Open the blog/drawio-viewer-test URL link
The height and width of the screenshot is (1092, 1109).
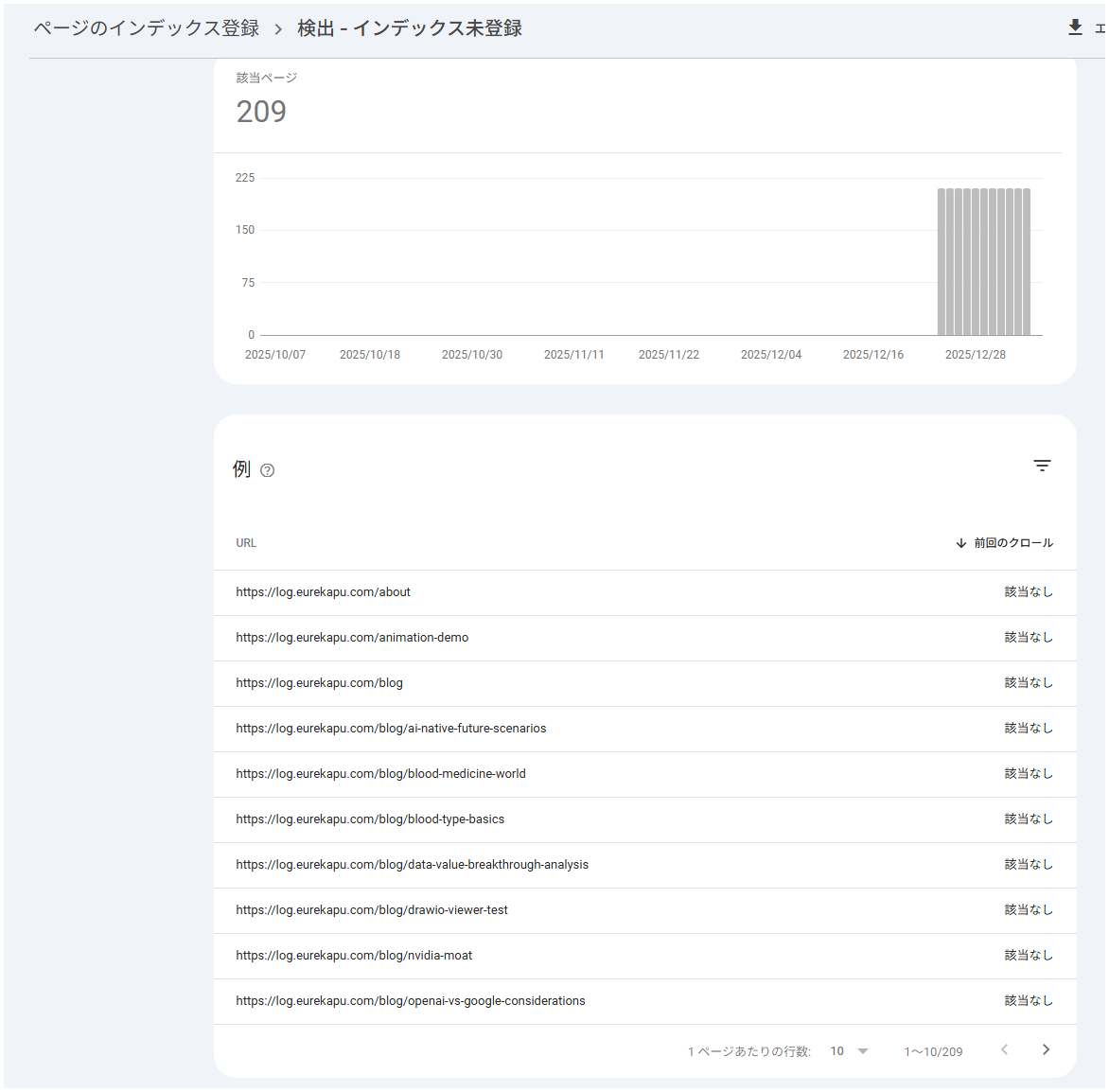click(x=372, y=909)
